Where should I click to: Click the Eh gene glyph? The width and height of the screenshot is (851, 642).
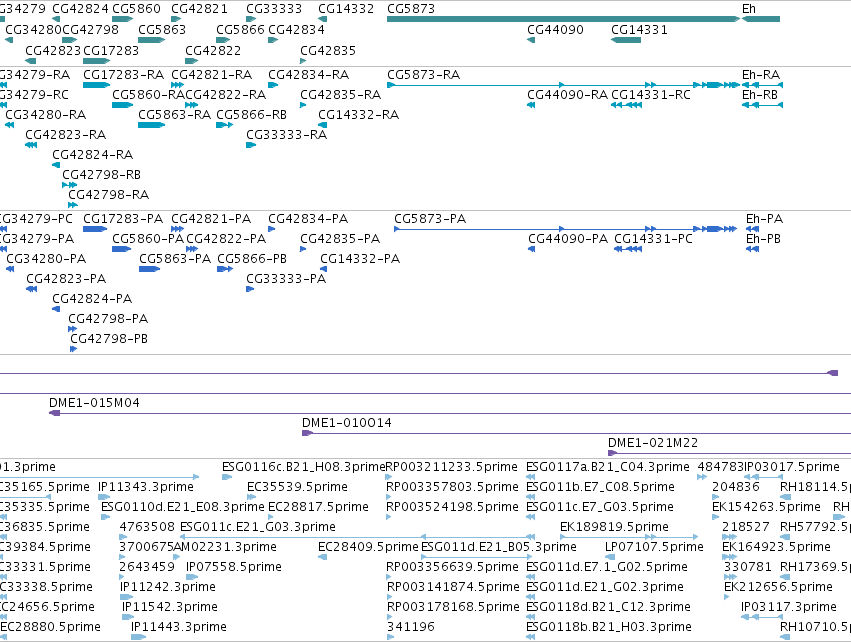coord(761,19)
